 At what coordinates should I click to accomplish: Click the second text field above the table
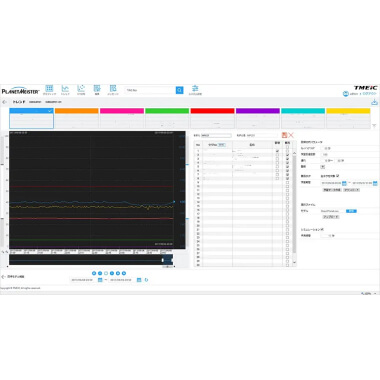(262, 136)
